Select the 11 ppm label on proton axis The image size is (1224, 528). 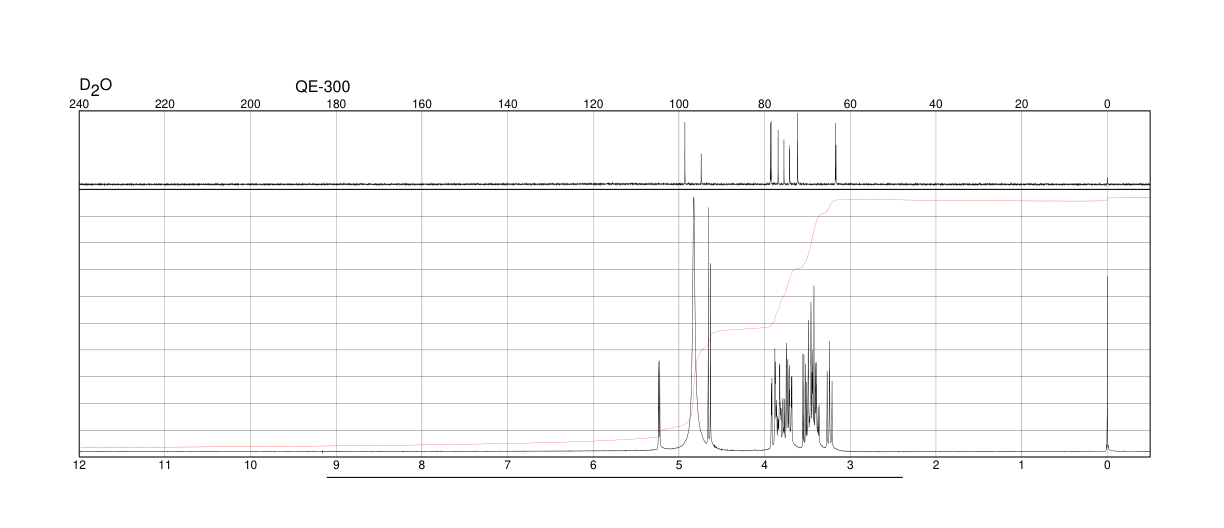point(165,466)
